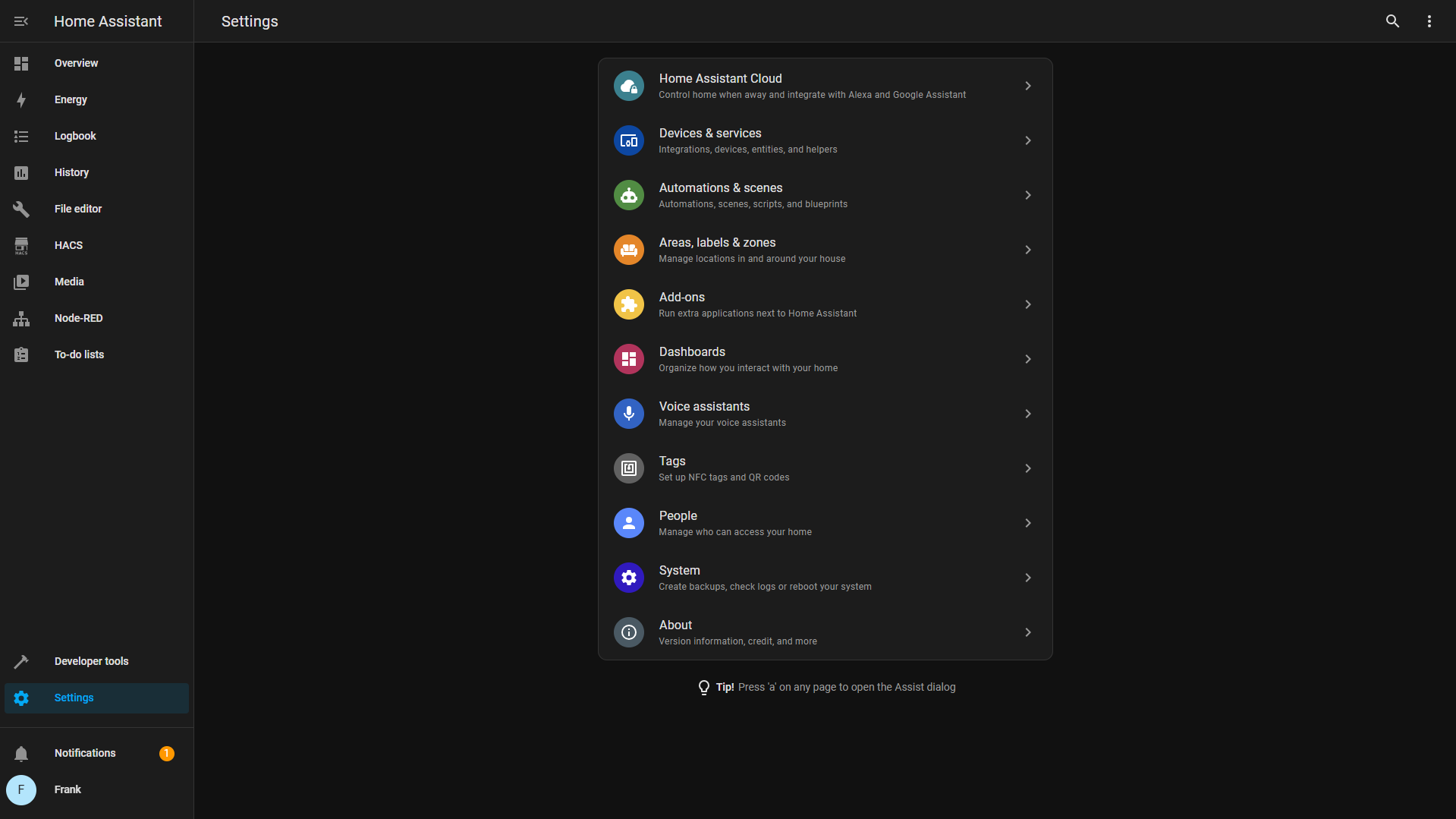Select Node-RED in the sidebar

point(96,319)
